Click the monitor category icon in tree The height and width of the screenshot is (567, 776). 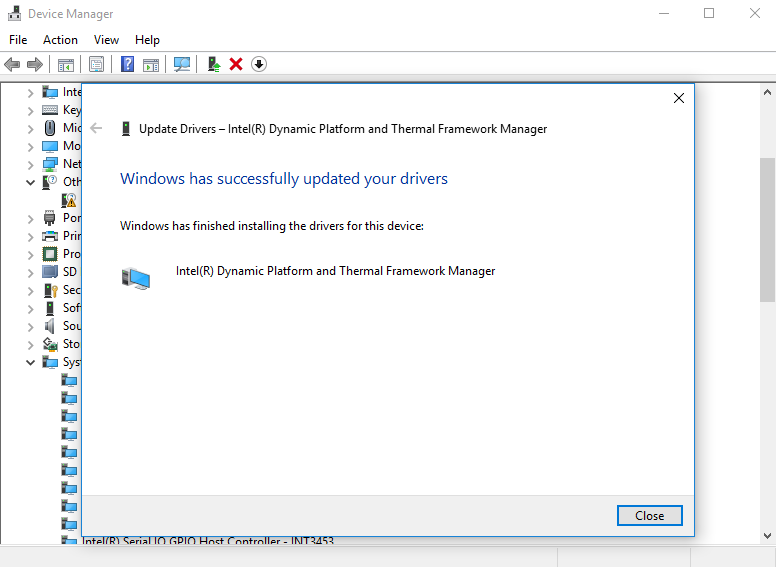click(50, 146)
